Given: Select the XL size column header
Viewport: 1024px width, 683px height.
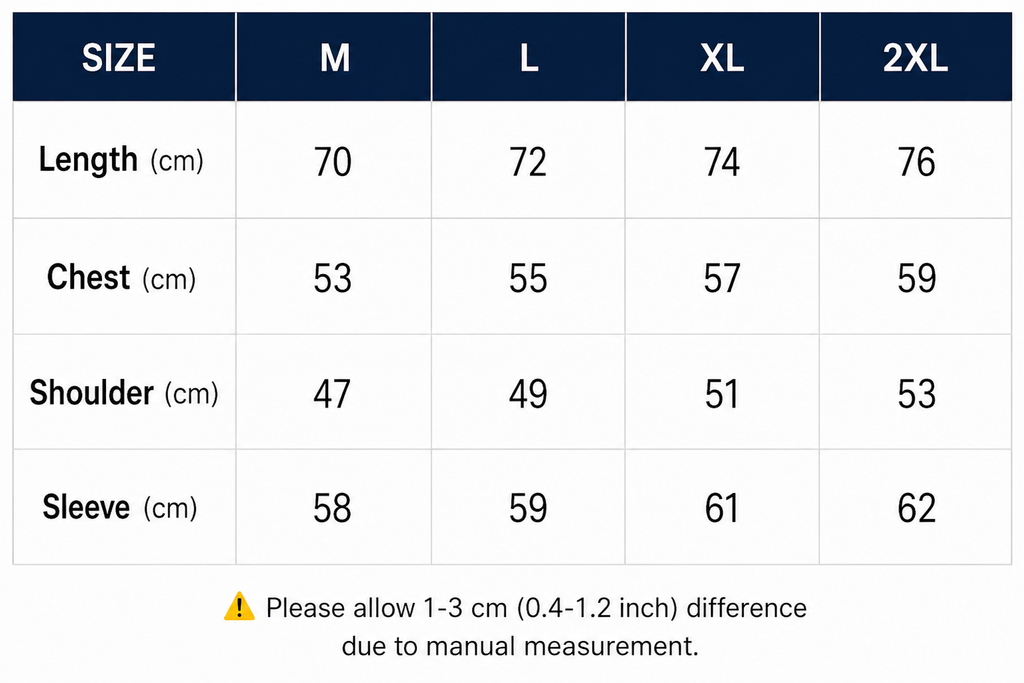Looking at the screenshot, I should [722, 57].
